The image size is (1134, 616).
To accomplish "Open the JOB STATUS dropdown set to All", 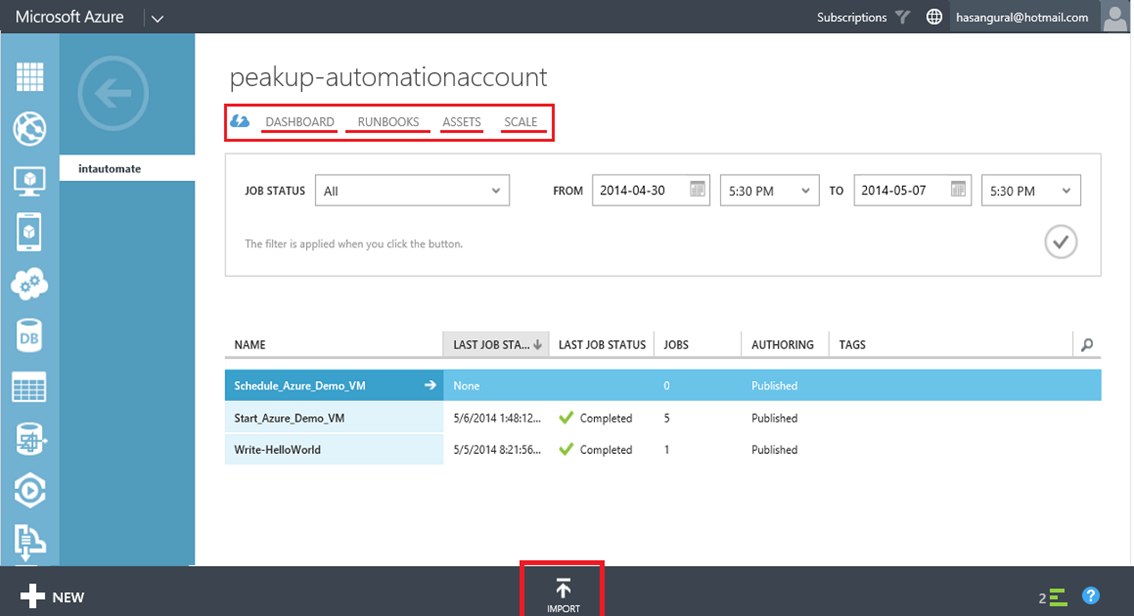I will (x=412, y=190).
